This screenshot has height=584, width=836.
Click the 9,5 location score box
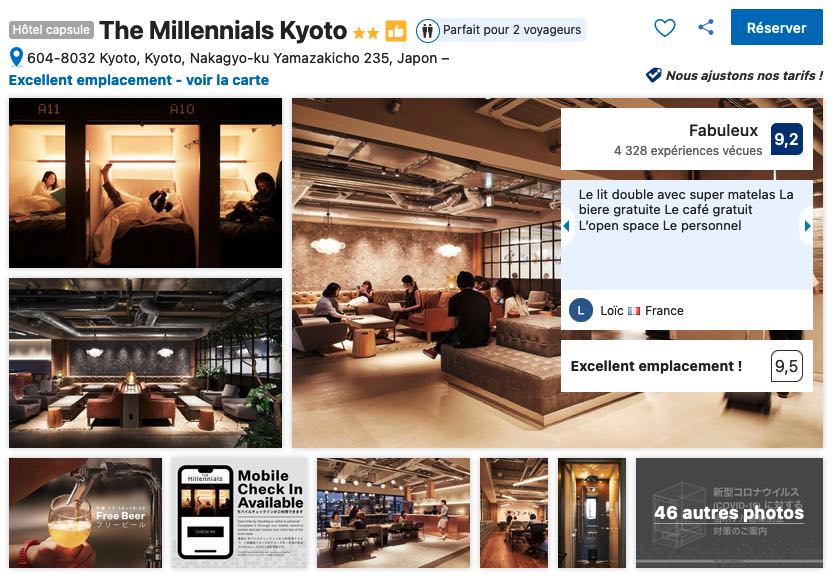[786, 366]
